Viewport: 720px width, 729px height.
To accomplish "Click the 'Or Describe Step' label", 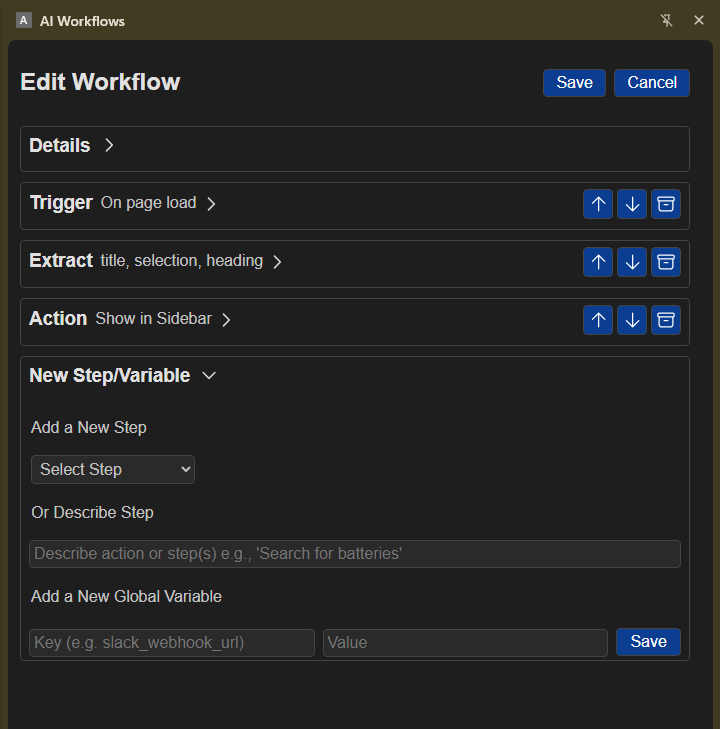I will [x=92, y=513].
